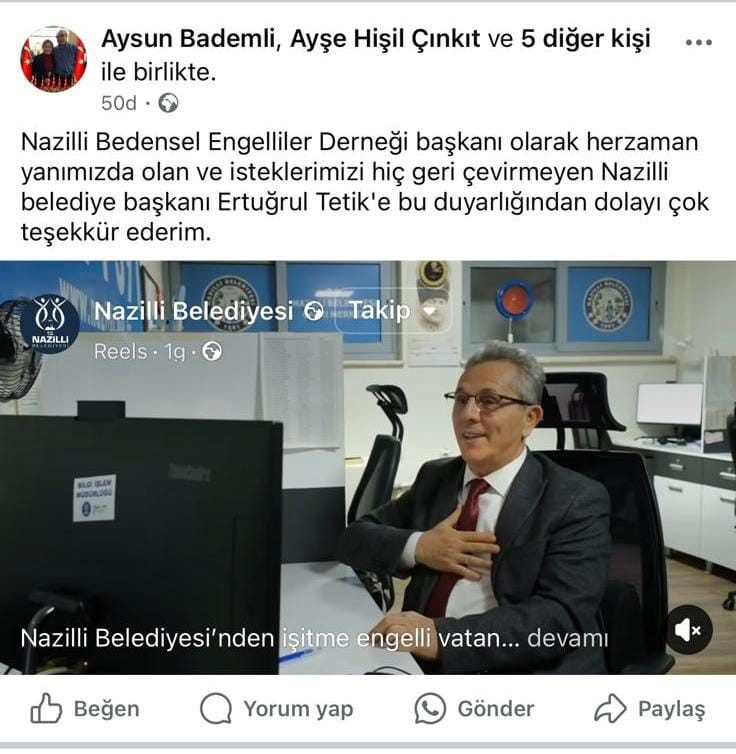Share the post with the Paylaş arrow icon
Viewport: 736px width, 754px height.
click(x=610, y=708)
